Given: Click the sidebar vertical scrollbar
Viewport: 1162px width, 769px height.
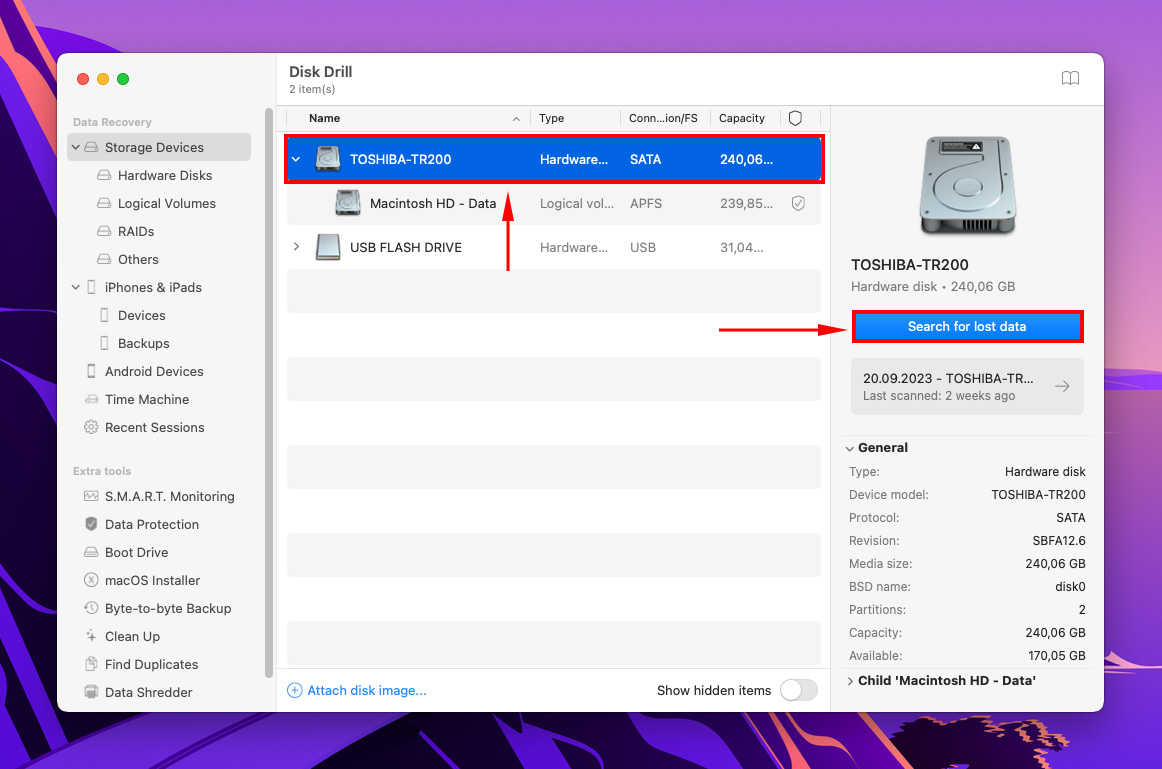Looking at the screenshot, I should [268, 393].
